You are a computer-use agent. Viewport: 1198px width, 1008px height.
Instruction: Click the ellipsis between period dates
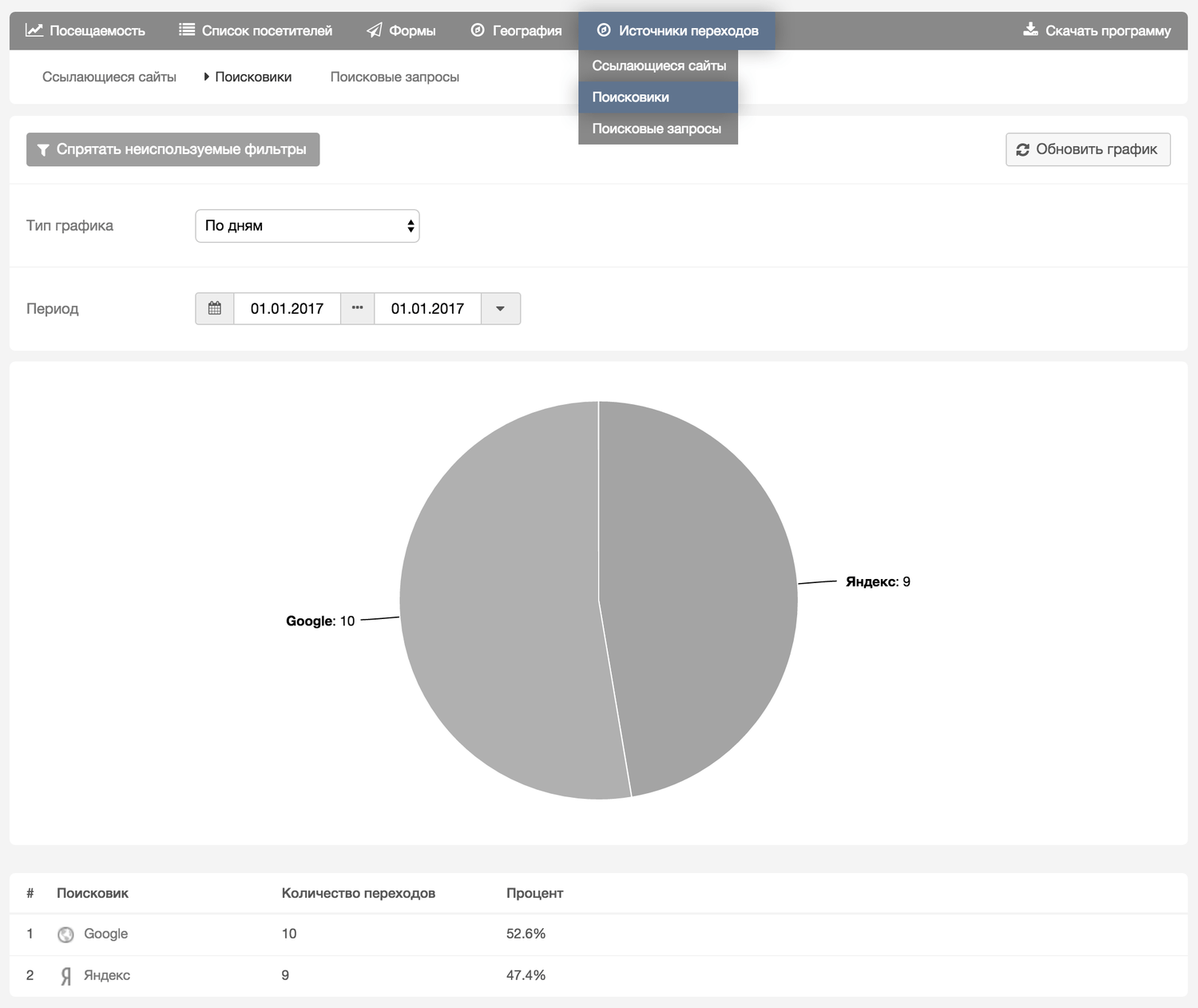358,308
